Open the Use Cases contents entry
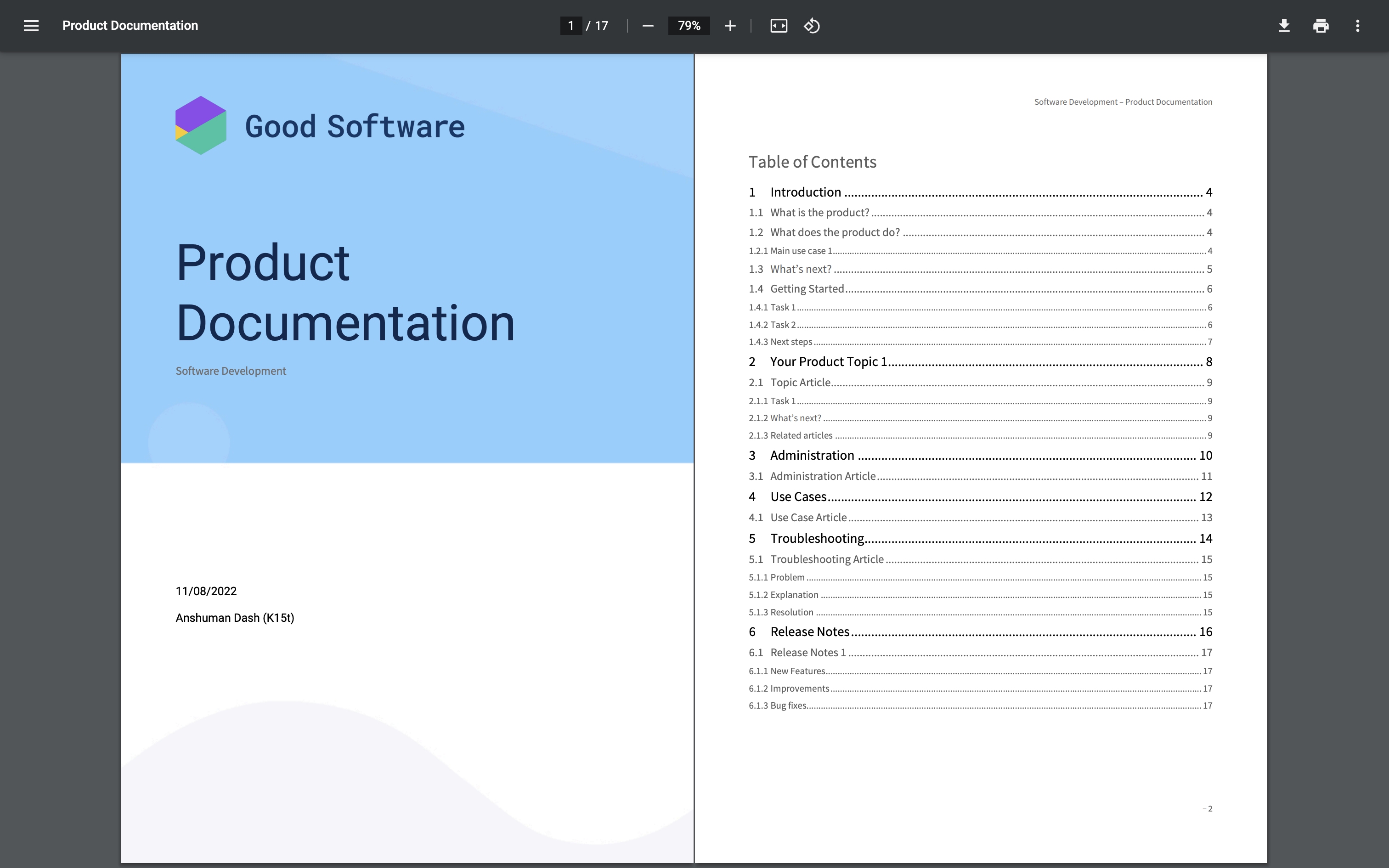Image resolution: width=1389 pixels, height=868 pixels. tap(798, 496)
